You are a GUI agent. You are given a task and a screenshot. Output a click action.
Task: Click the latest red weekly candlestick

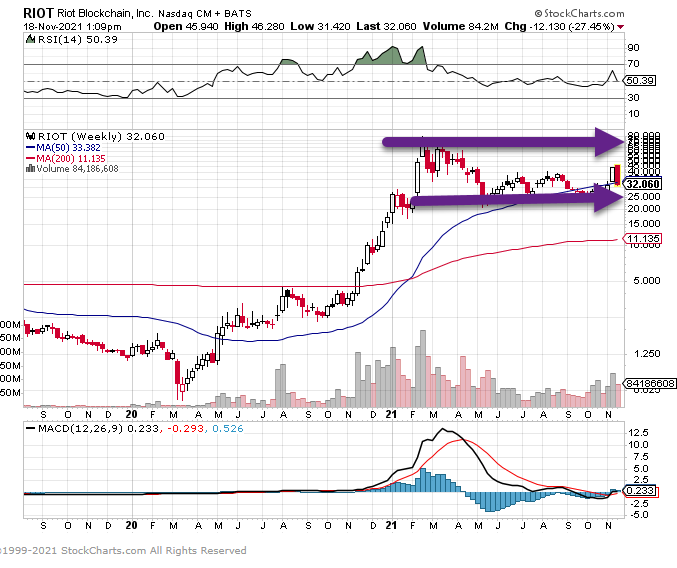tap(617, 175)
